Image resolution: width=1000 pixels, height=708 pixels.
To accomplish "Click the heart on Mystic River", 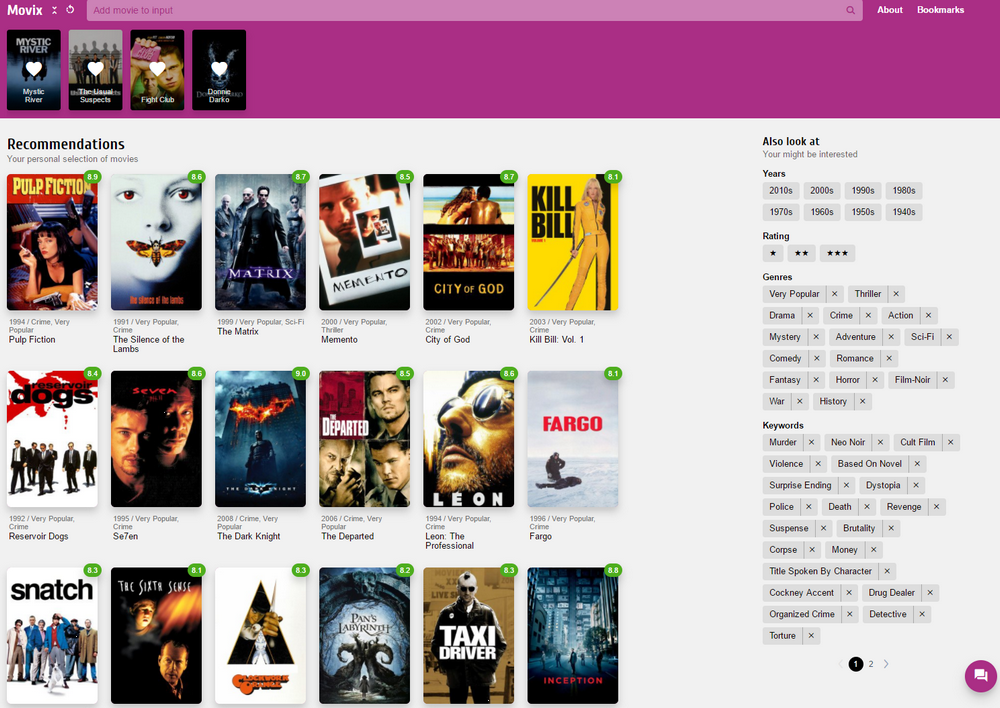I will point(34,69).
